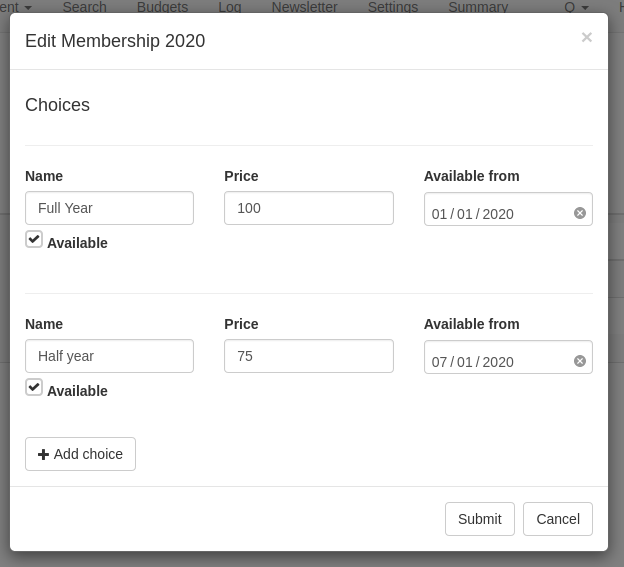Submit the membership form
Viewport: 624px width, 567px height.
479,519
